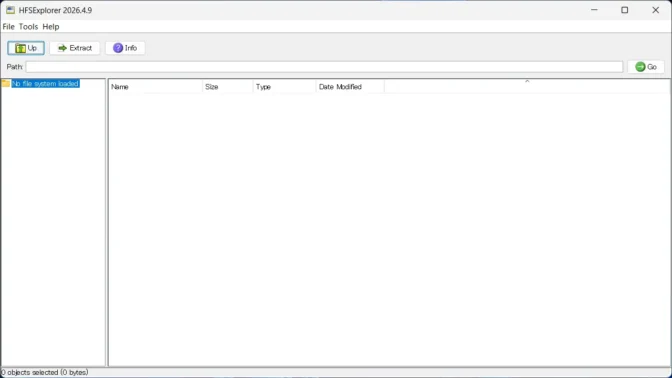Click the folder icon in tree pane
672x378 pixels.
6,83
